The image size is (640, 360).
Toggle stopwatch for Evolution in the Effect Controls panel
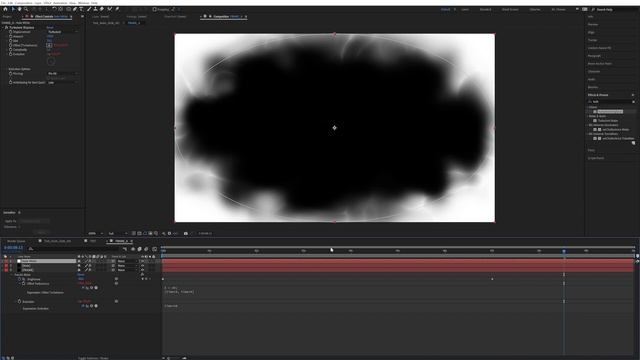tap(11, 54)
